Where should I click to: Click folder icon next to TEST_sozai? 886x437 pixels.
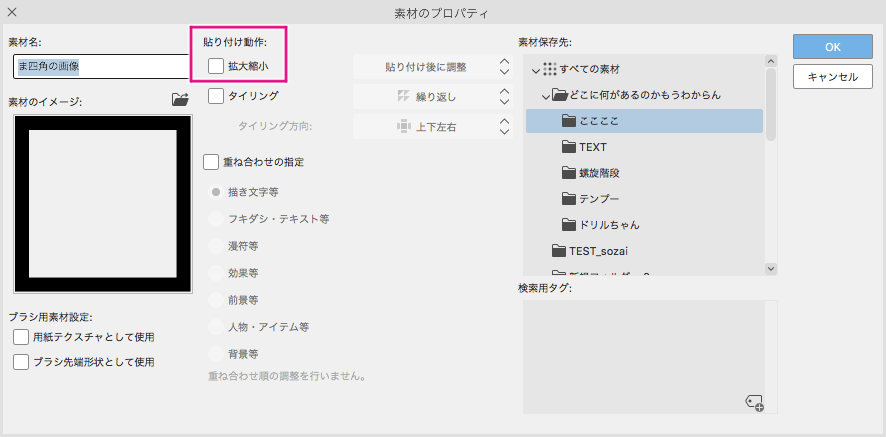559,250
